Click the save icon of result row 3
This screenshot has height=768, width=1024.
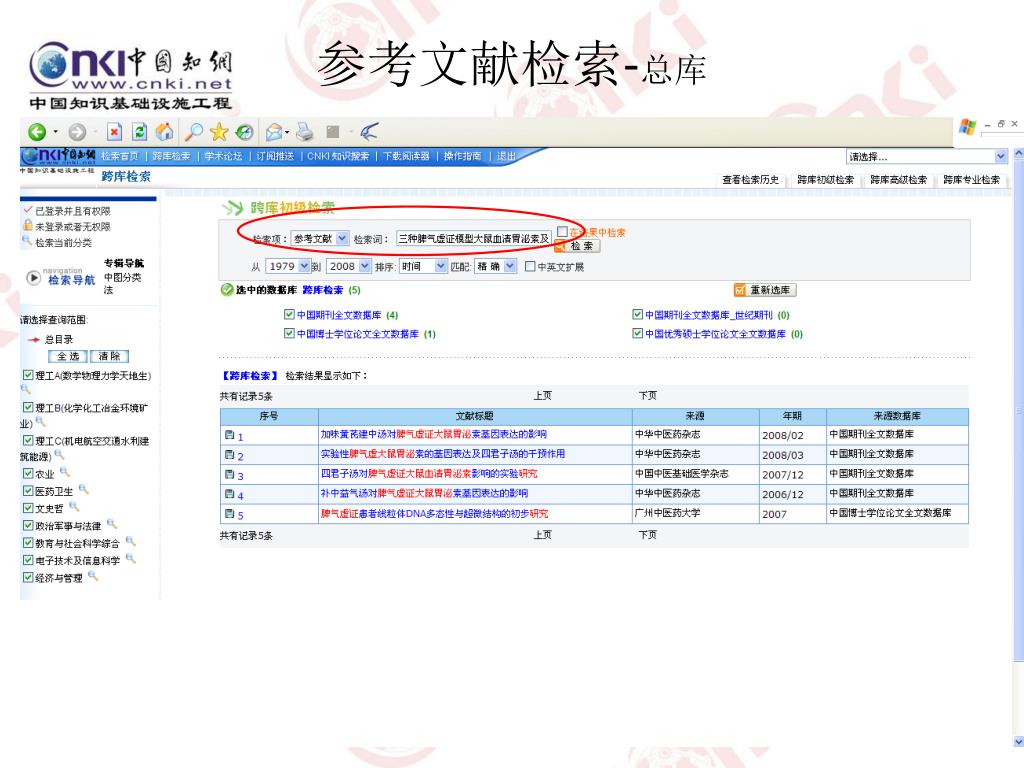(x=229, y=475)
